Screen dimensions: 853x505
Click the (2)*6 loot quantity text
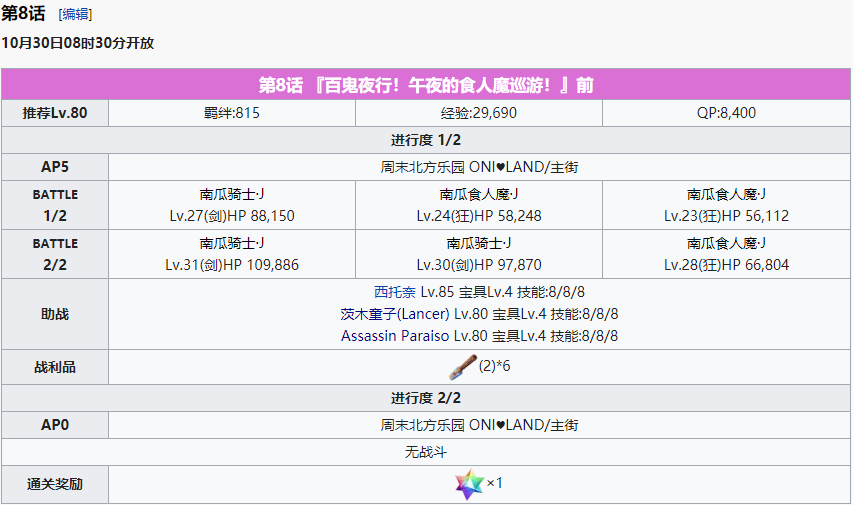[495, 366]
